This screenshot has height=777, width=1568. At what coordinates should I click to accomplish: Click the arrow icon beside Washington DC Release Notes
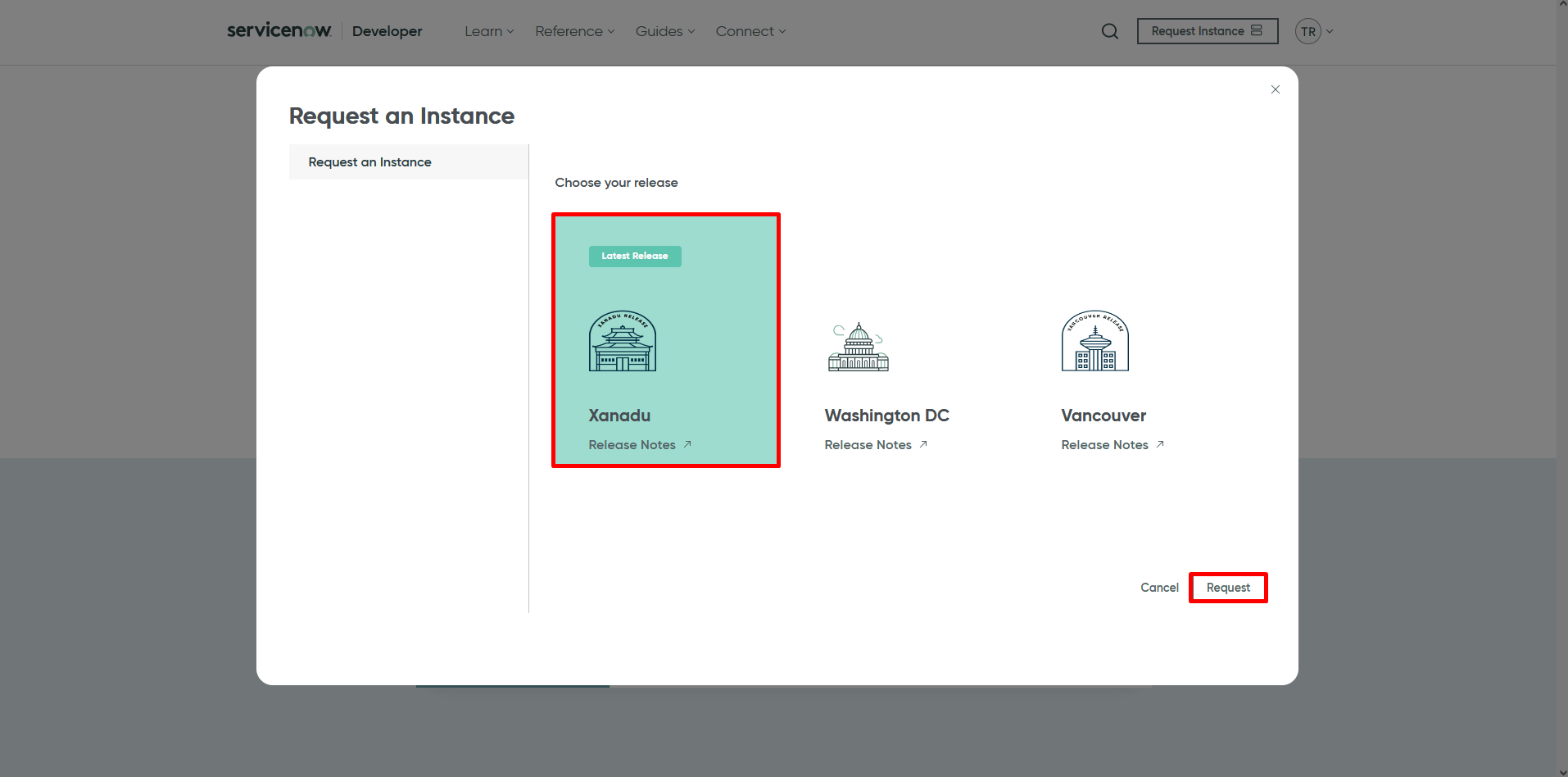(x=923, y=444)
